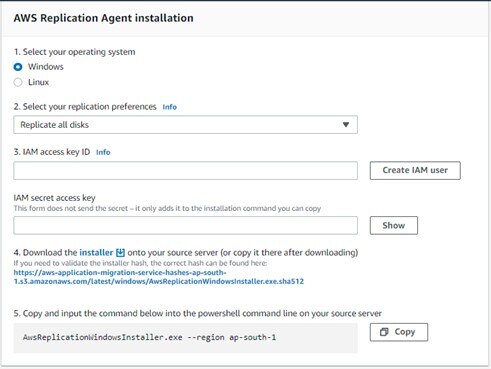Image resolution: width=491 pixels, height=369 pixels.
Task: Click the Create IAM user button
Action: tap(415, 170)
